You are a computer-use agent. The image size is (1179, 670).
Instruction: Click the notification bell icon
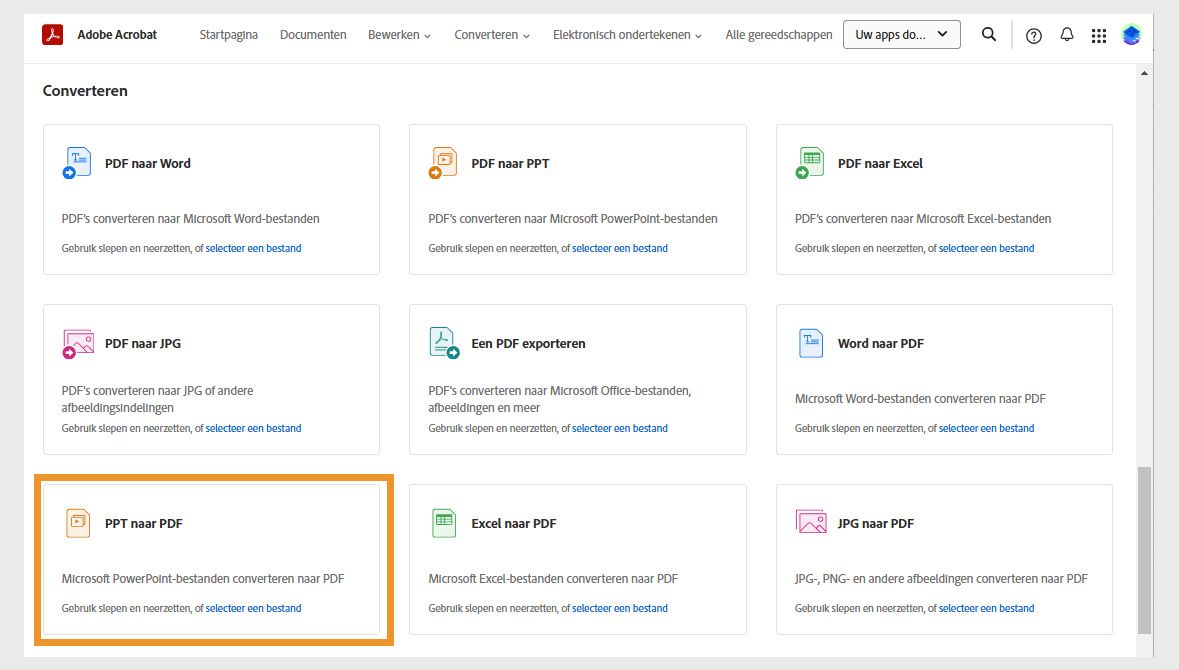point(1066,34)
